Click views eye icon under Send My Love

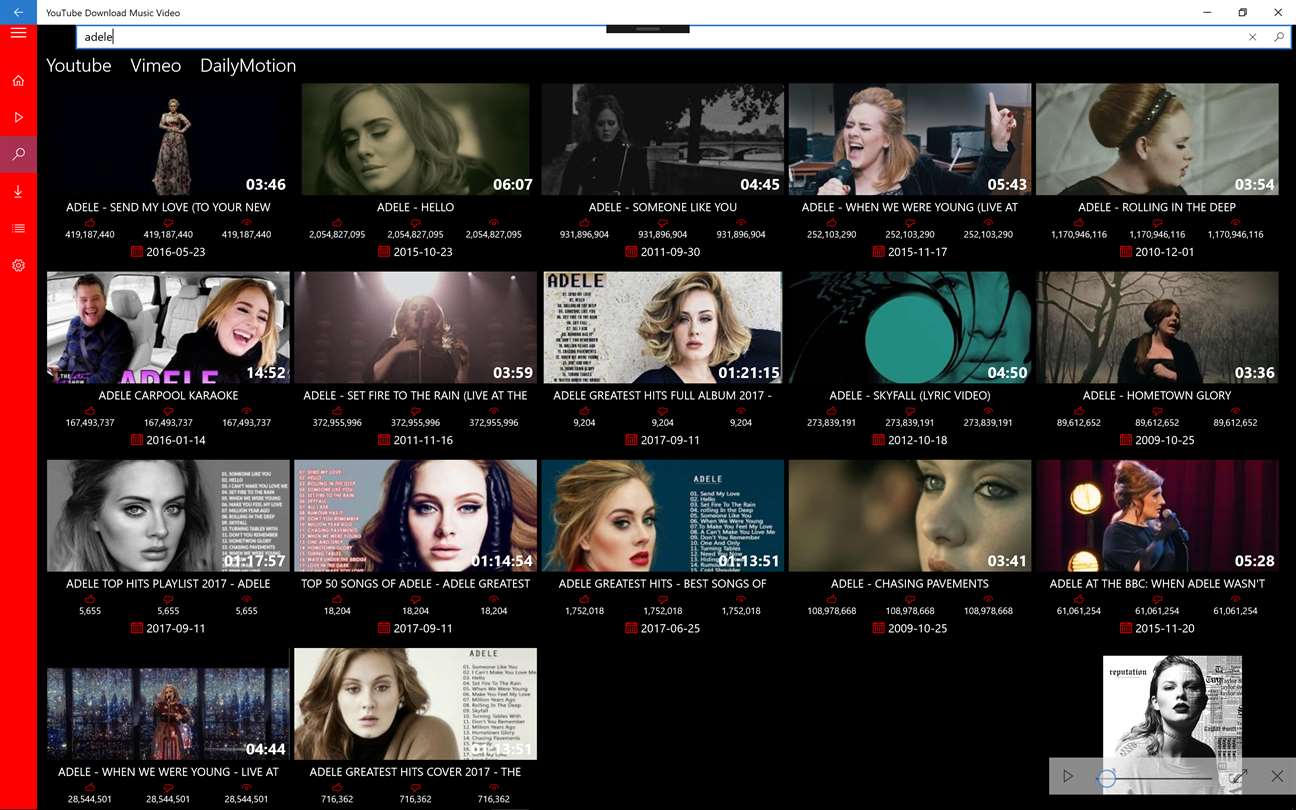[246, 222]
